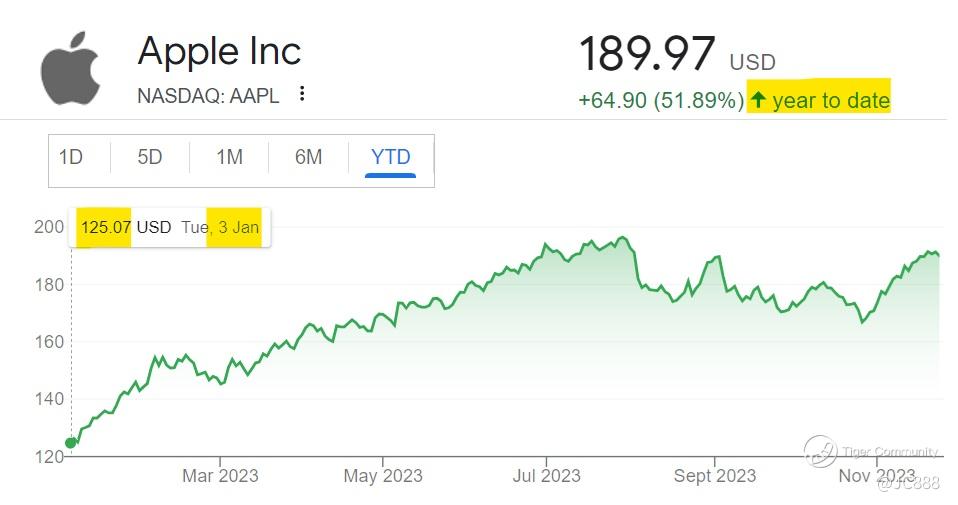
Task: Select the YTD tab
Action: tap(390, 157)
